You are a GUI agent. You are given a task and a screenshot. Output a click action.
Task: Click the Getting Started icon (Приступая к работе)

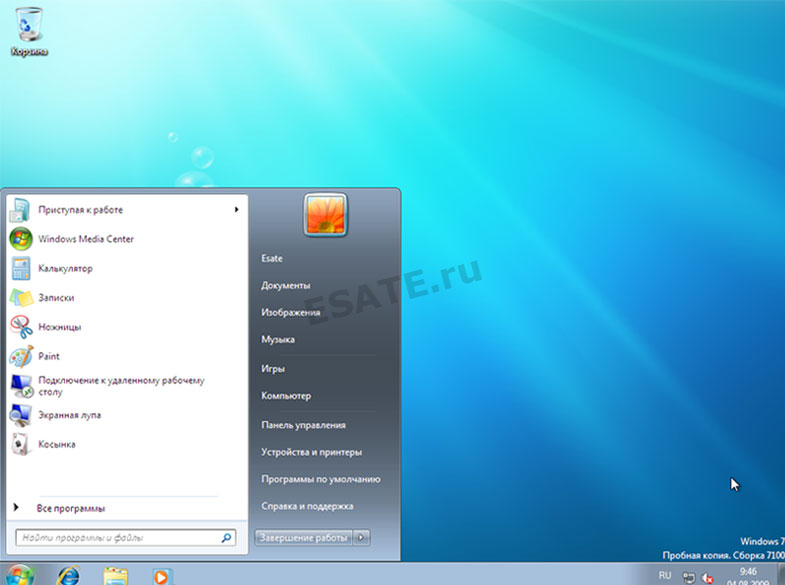pyautogui.click(x=21, y=210)
